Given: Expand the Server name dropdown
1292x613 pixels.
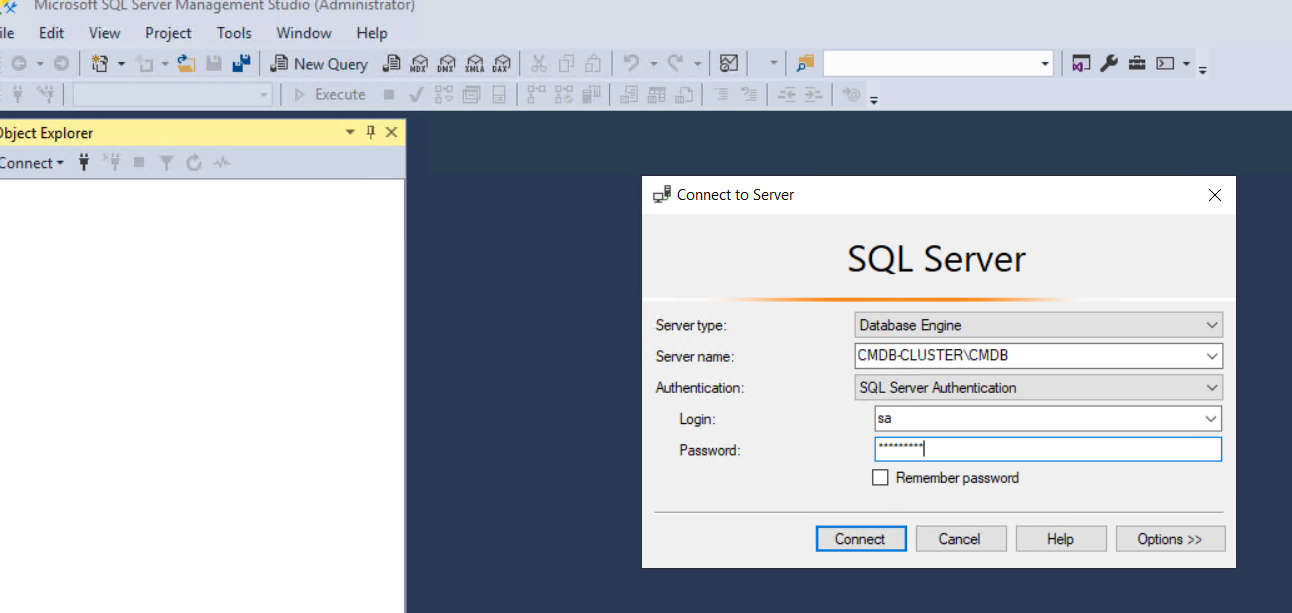Looking at the screenshot, I should click(1212, 356).
